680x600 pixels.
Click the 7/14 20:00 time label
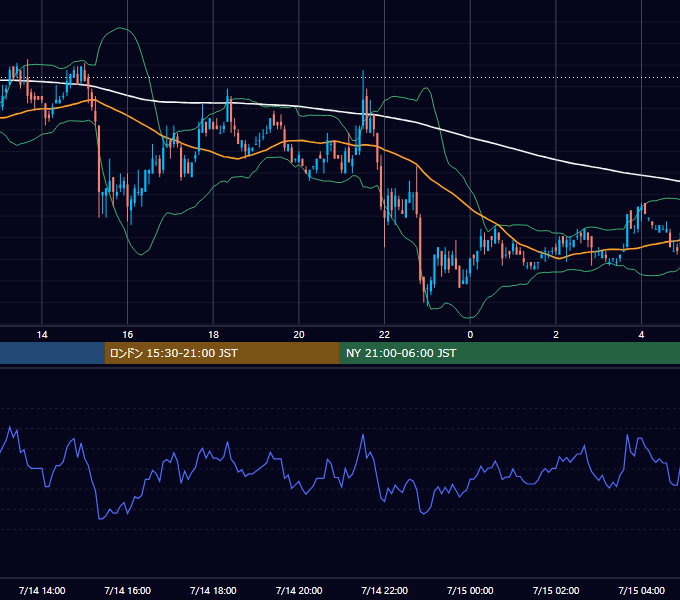(x=299, y=590)
